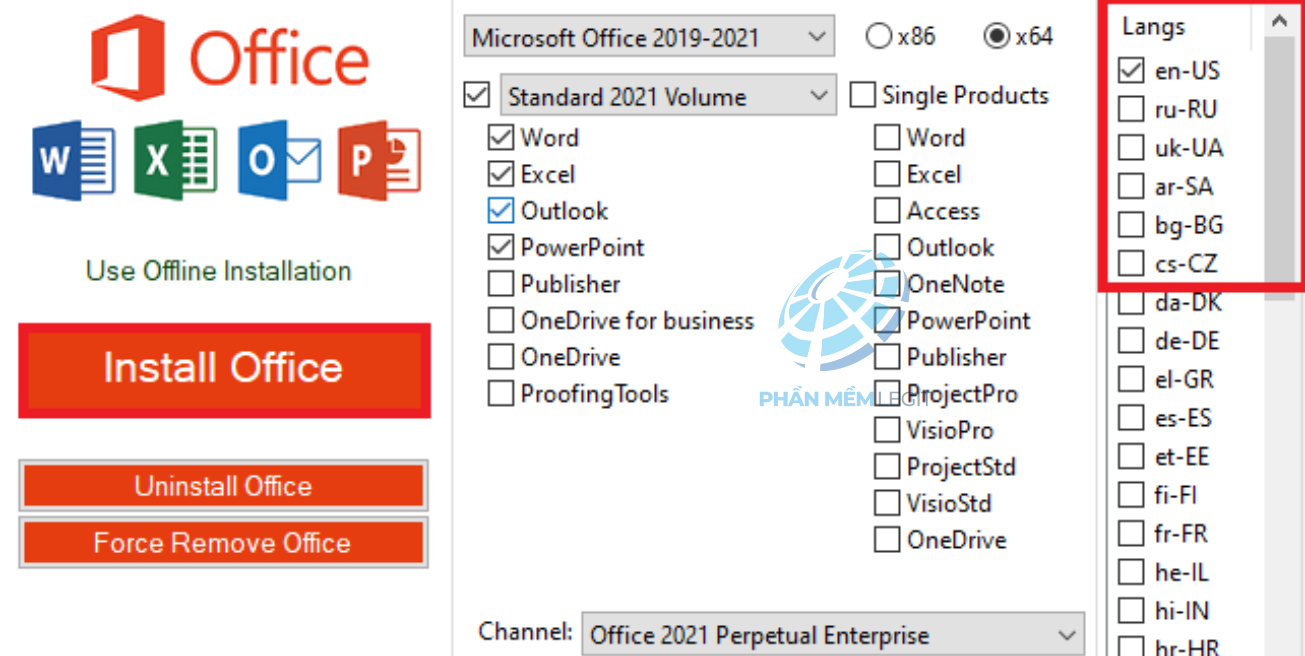The height and width of the screenshot is (656, 1305).
Task: Click the Excel application icon
Action: 175,161
